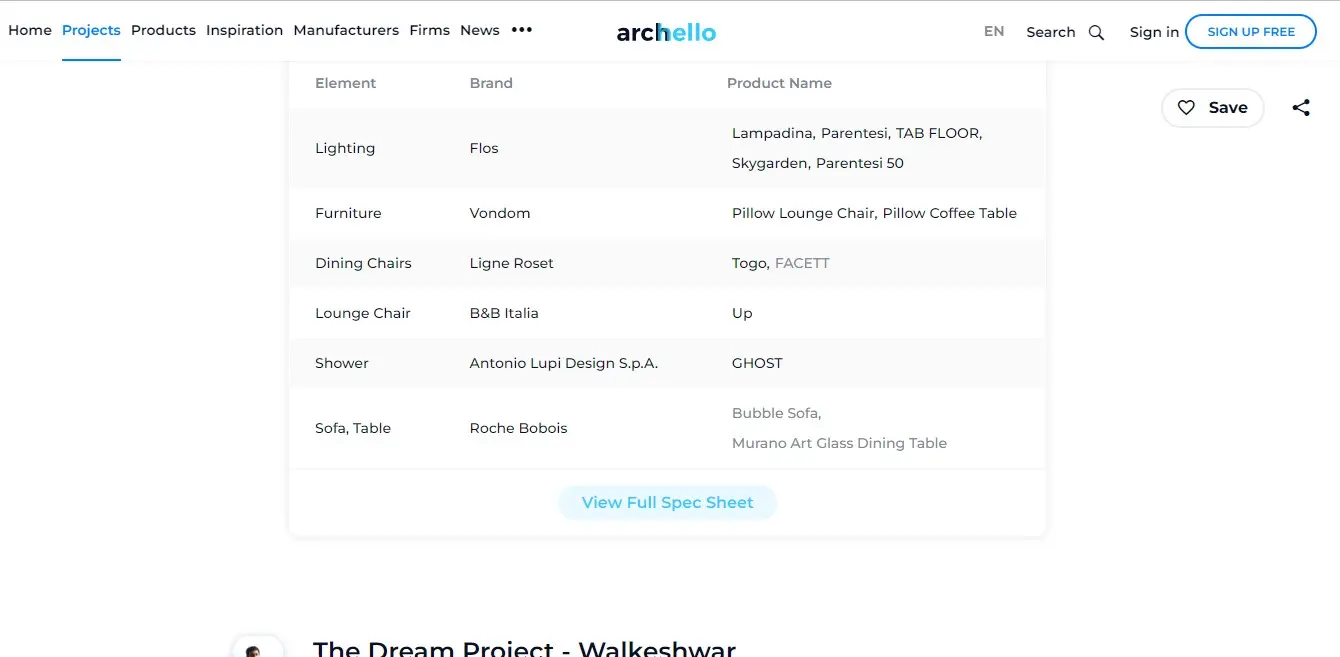The image size is (1340, 657).
Task: Click the Product Name column header
Action: tap(779, 83)
